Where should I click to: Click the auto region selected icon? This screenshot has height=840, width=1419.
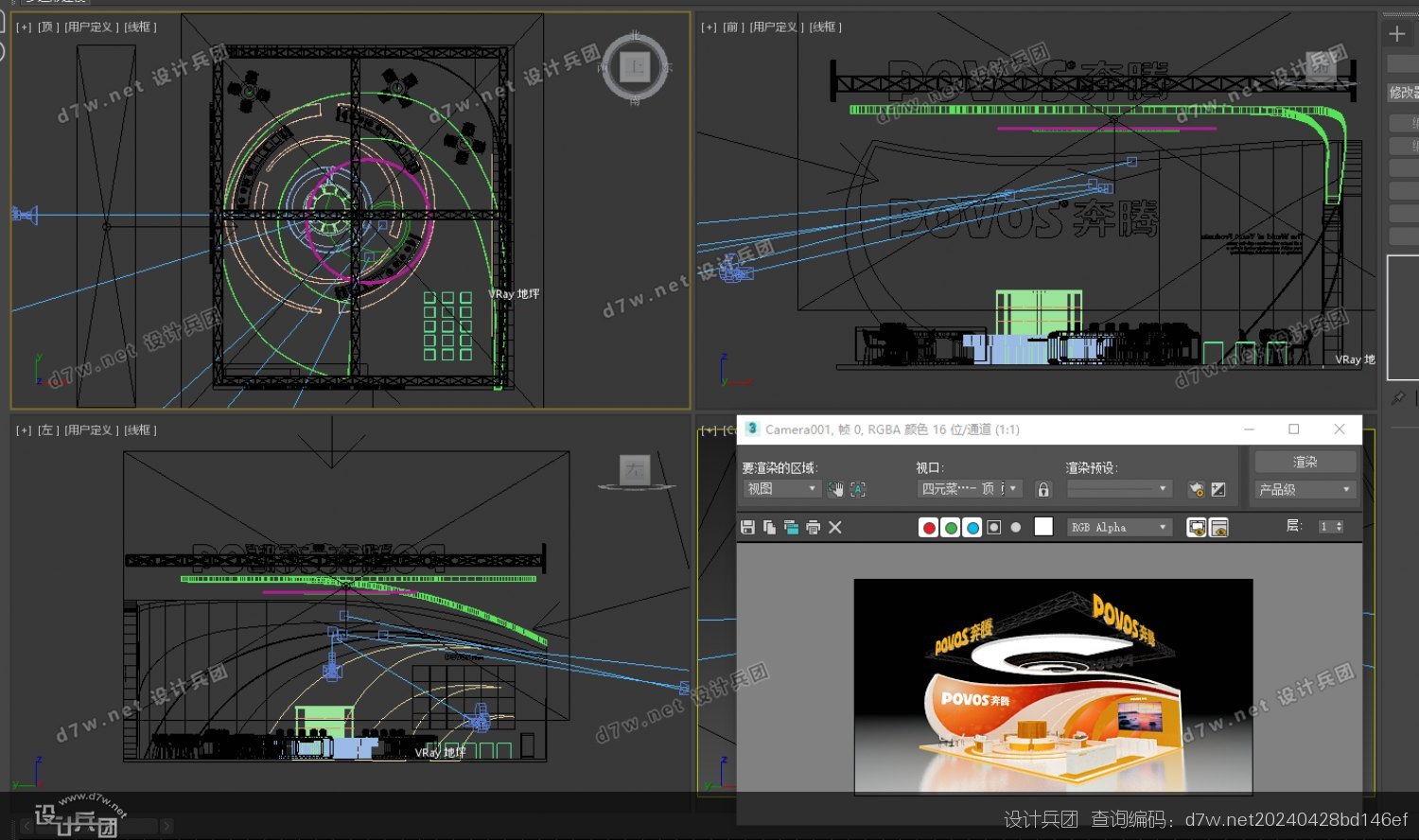tap(858, 489)
